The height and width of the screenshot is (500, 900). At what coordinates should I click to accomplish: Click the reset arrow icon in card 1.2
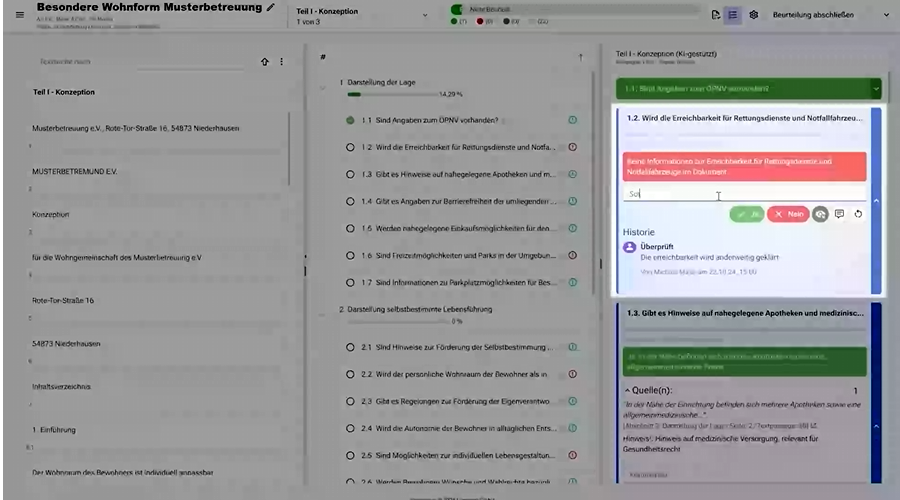(858, 214)
